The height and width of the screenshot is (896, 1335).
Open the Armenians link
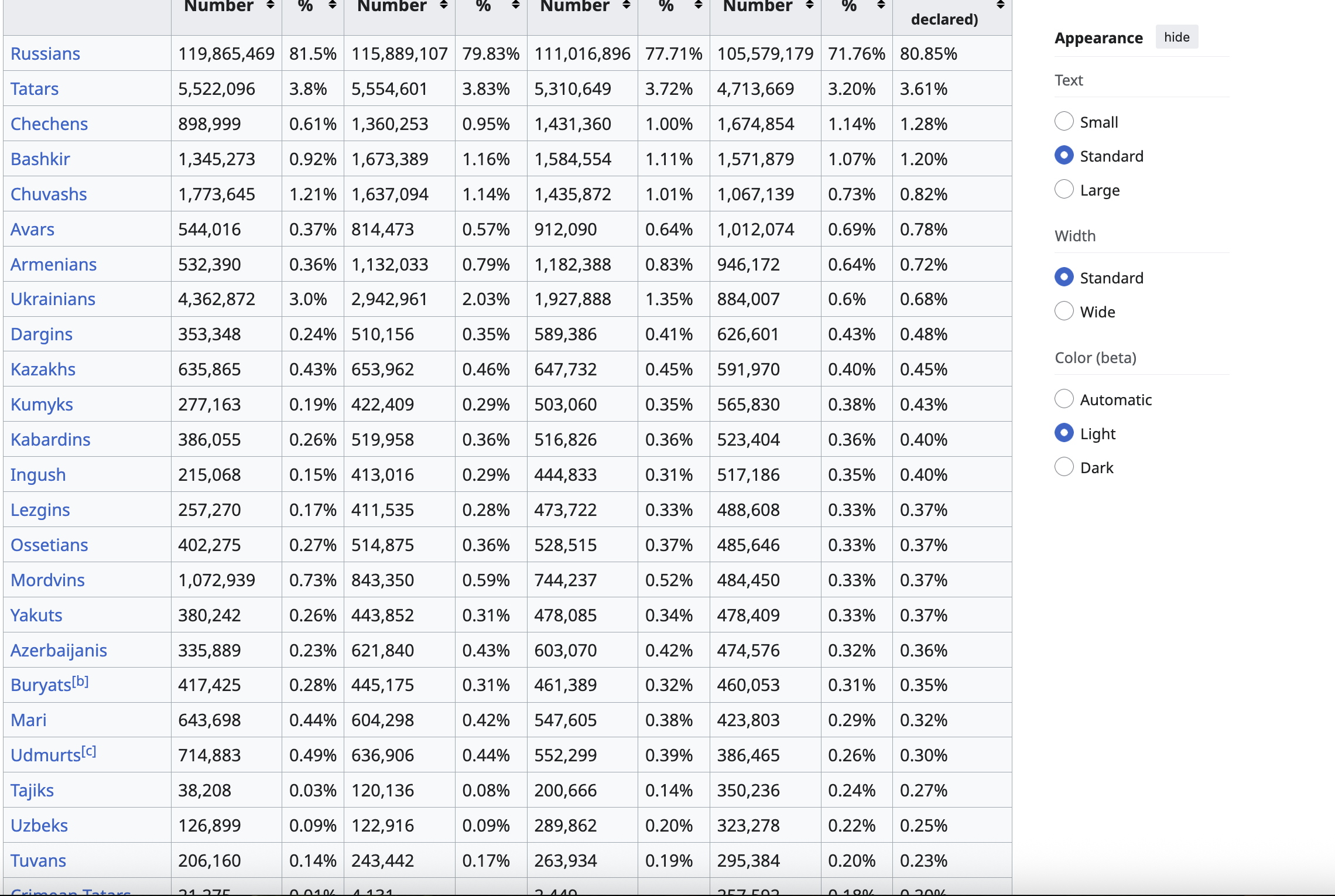(53, 265)
